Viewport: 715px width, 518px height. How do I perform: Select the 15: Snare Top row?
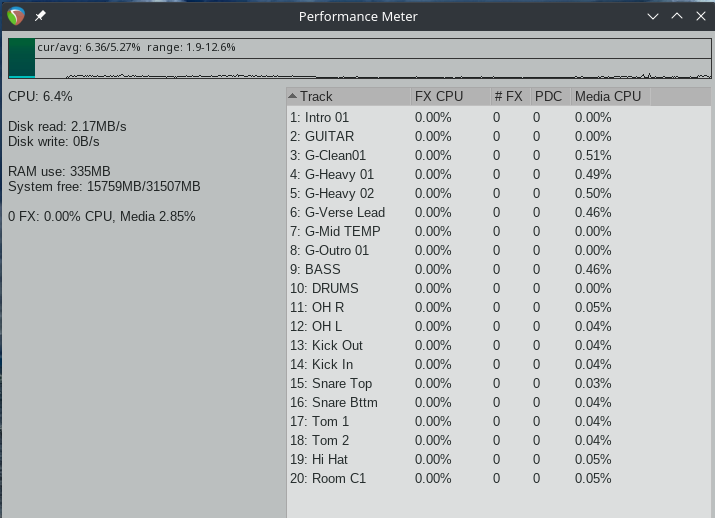point(499,383)
